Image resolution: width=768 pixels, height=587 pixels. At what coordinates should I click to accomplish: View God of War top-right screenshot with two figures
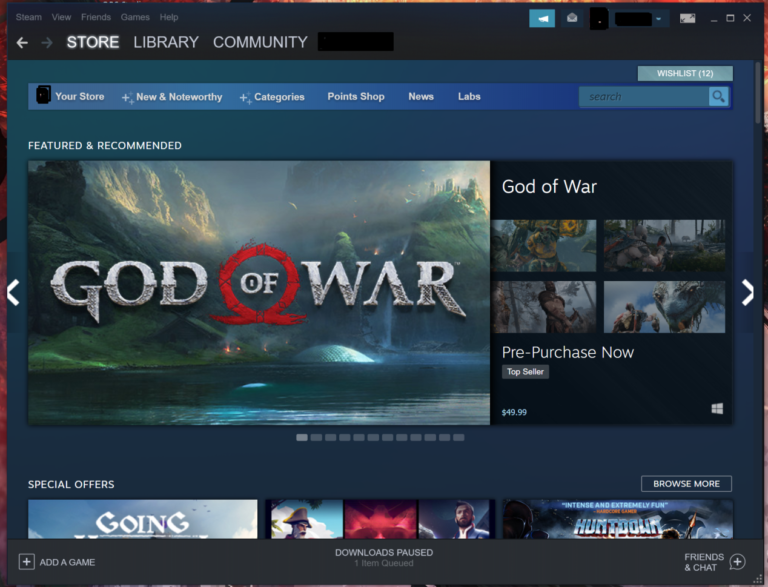coord(664,245)
